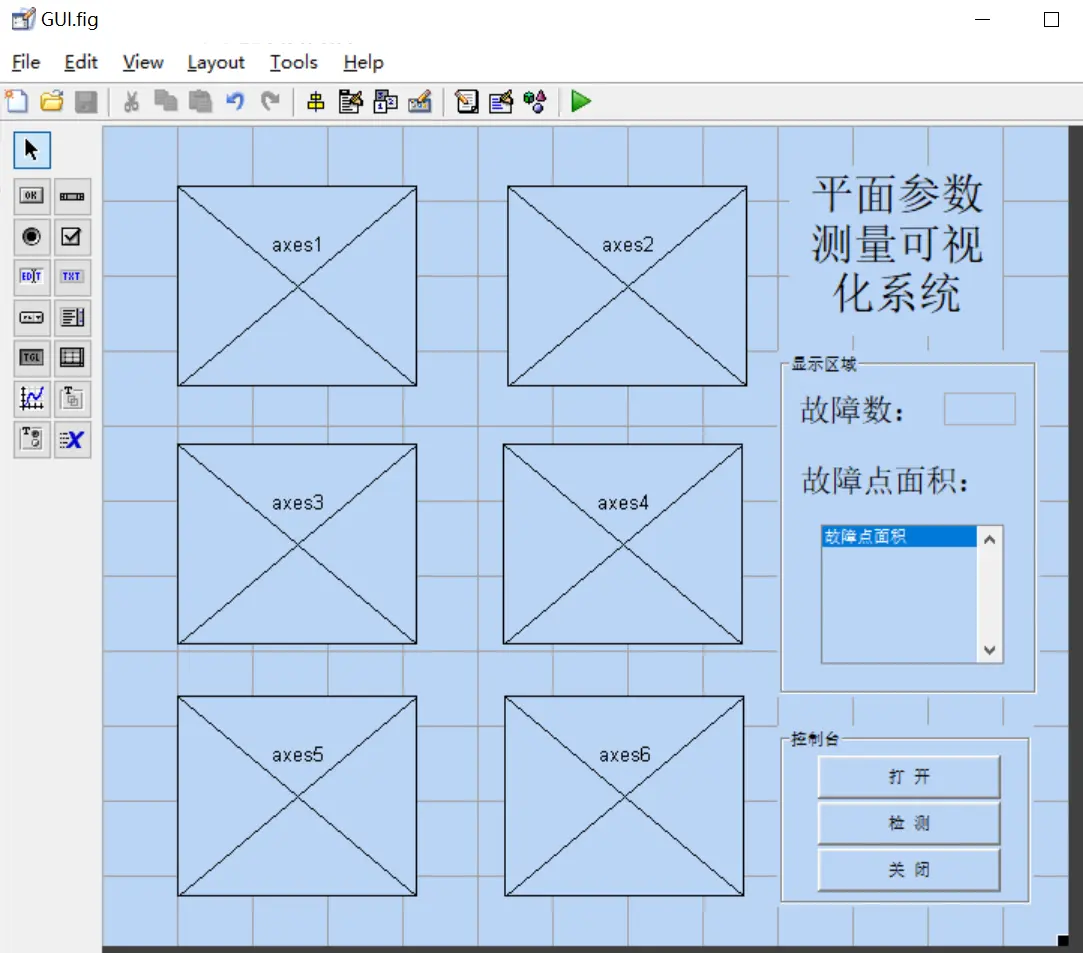Open the Object Browser

535,102
